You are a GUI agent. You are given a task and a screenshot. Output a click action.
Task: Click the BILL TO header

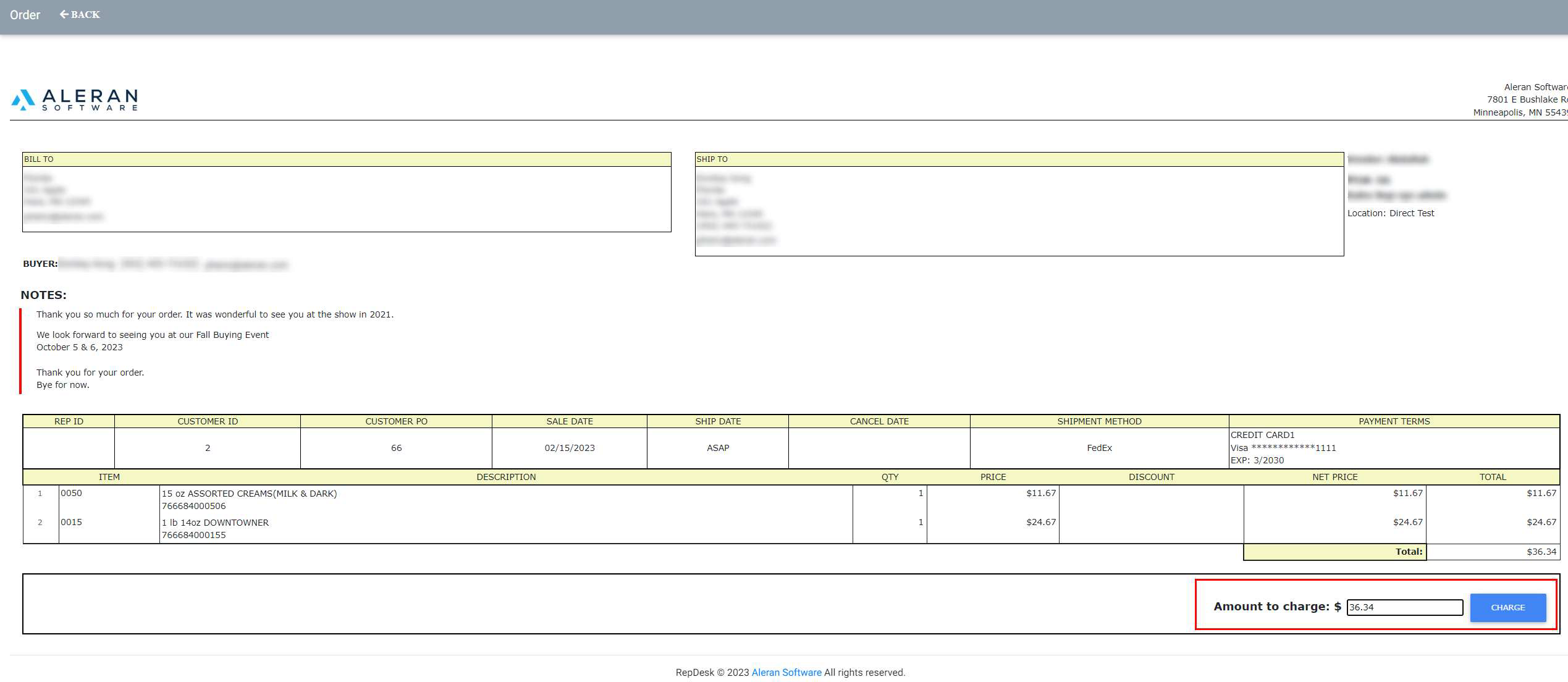click(347, 159)
